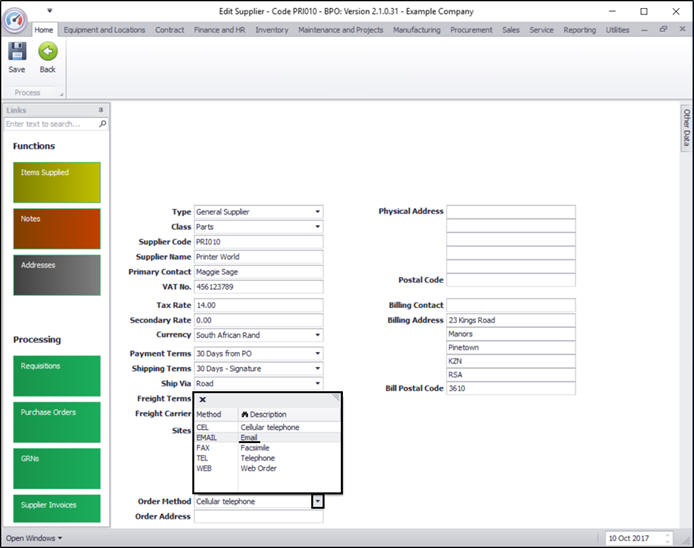694x548 pixels.
Task: Expand the Currency dropdown
Action: (317, 335)
